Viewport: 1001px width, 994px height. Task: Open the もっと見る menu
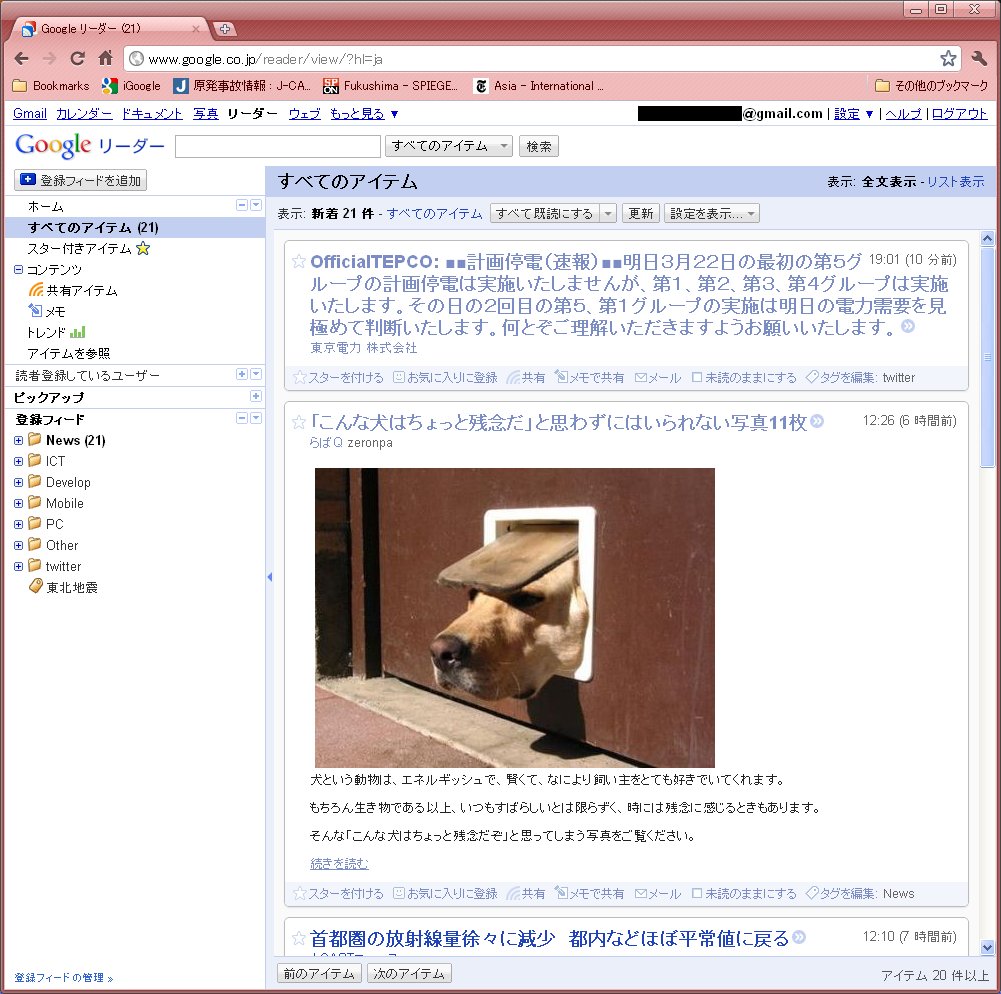(364, 114)
